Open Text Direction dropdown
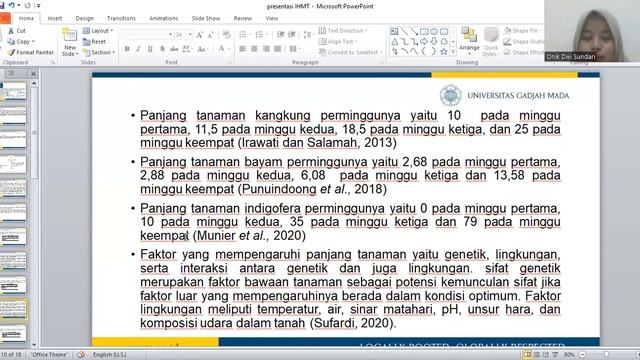Viewport: 640px width, 360px height. point(342,31)
